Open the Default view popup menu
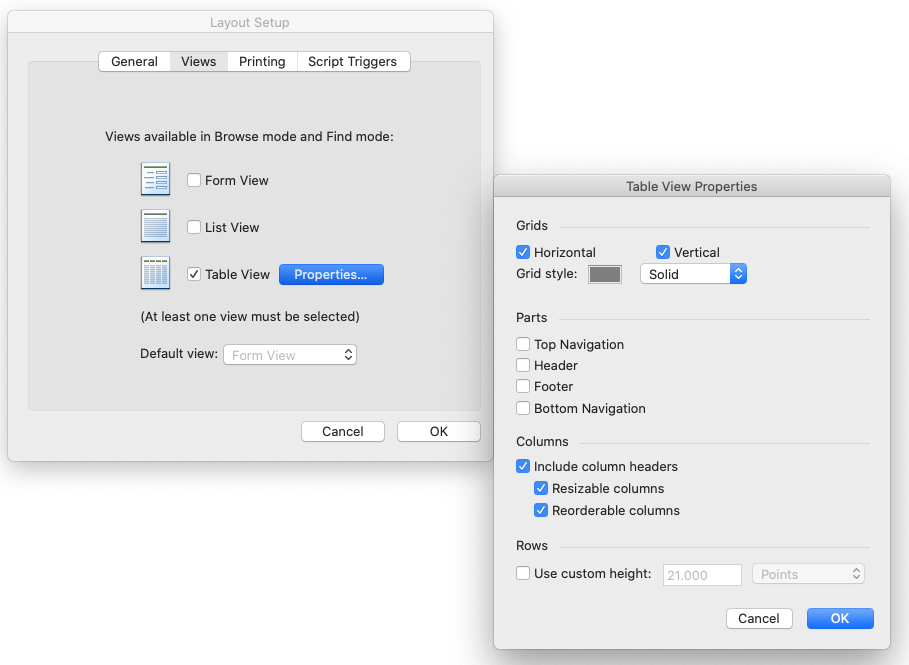Image resolution: width=909 pixels, height=665 pixels. click(290, 355)
